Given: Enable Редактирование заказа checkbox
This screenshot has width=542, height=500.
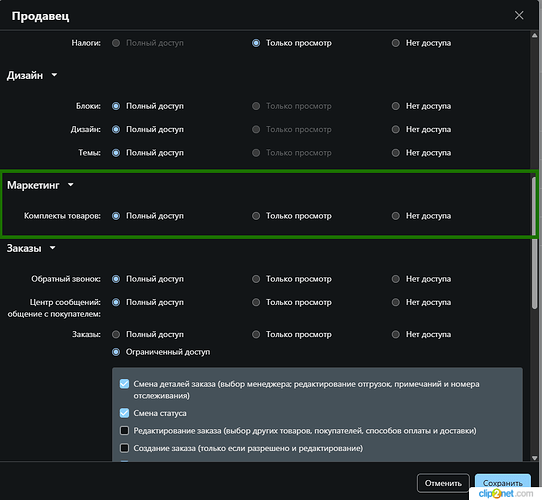Looking at the screenshot, I should (124, 430).
